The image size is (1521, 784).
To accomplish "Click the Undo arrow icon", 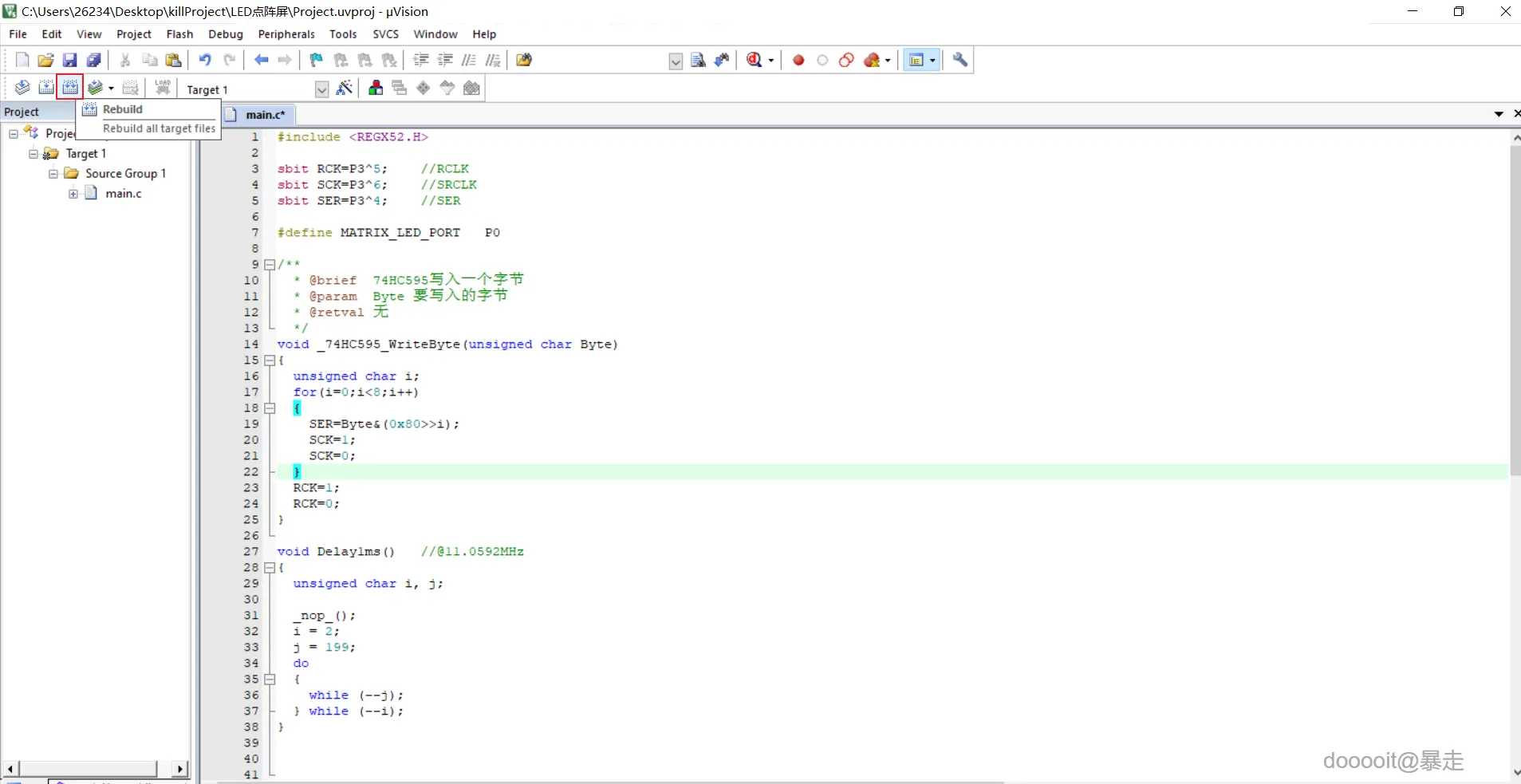I will tap(205, 60).
